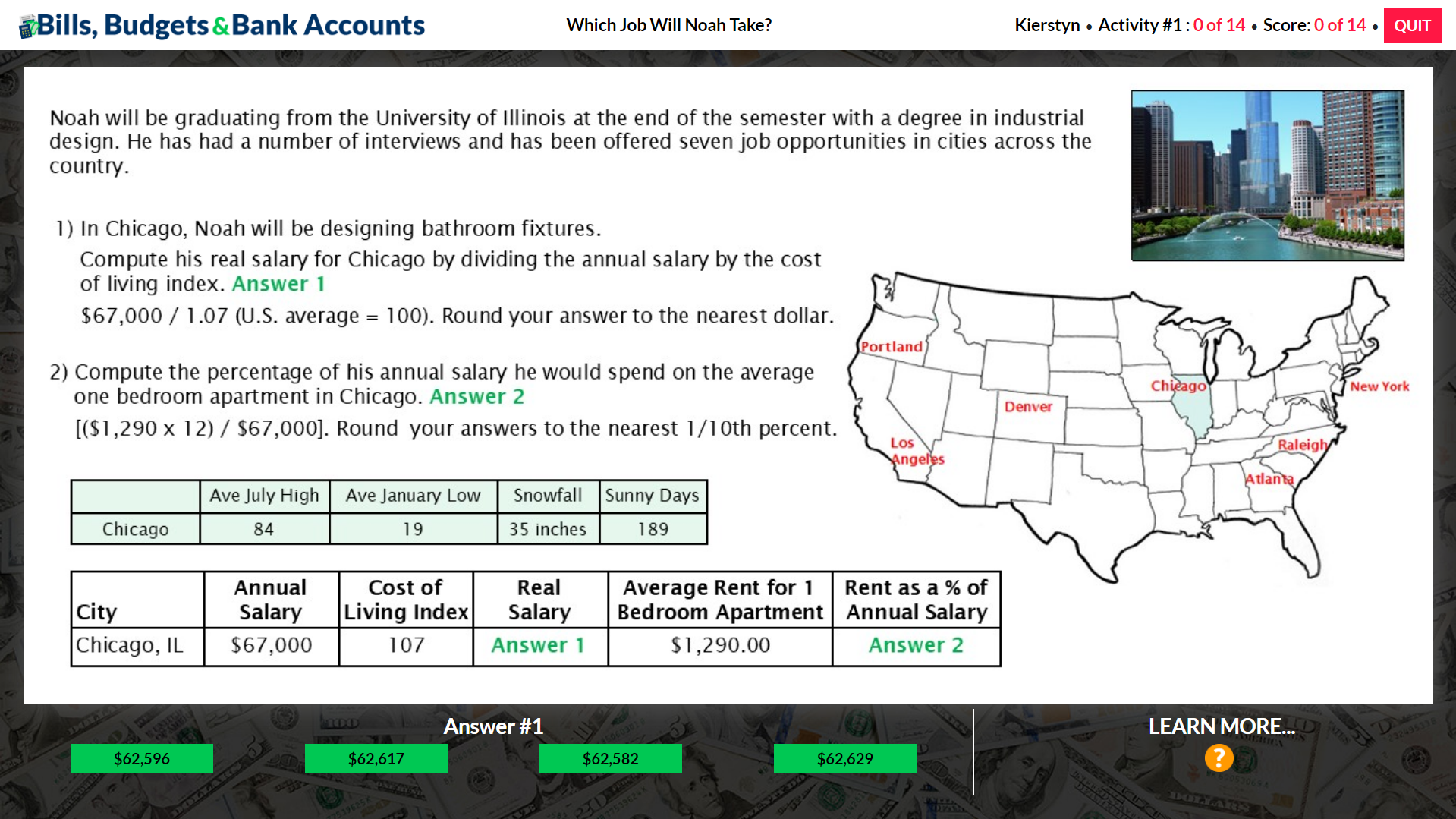
Task: Select the $62,582 answer
Action: tap(611, 758)
